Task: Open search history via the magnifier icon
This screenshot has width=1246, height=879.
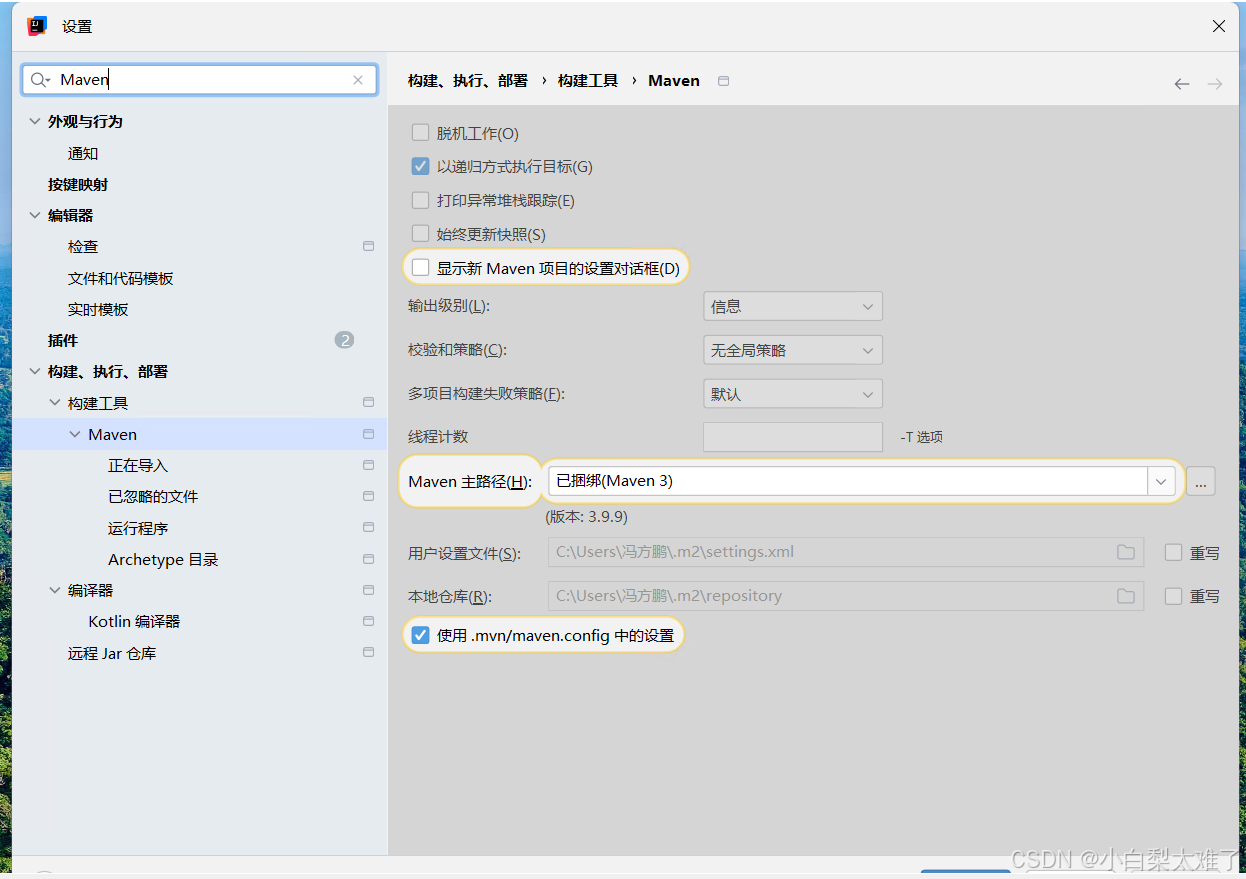Action: tap(40, 80)
